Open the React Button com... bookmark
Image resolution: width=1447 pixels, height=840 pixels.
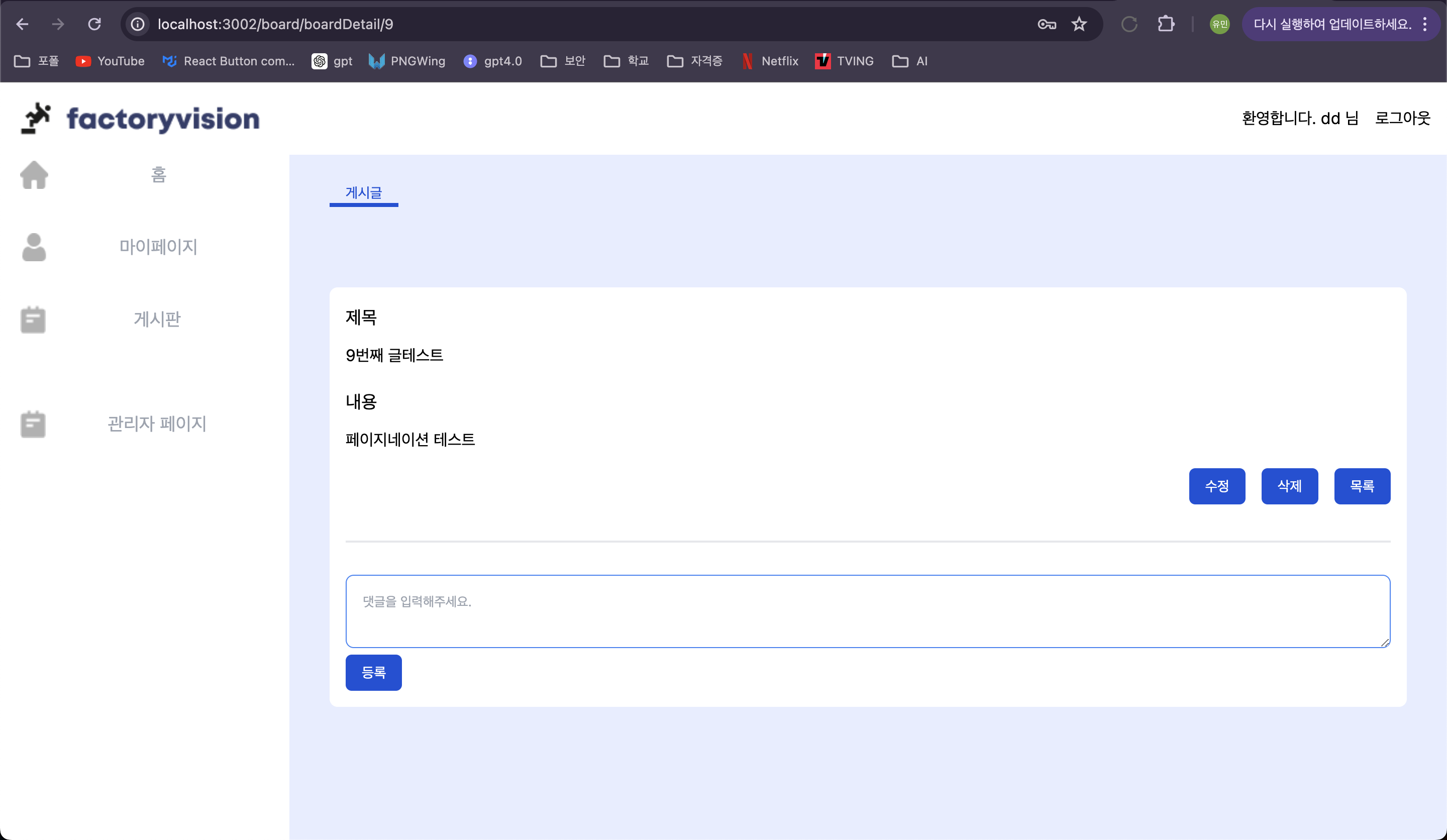[x=229, y=61]
